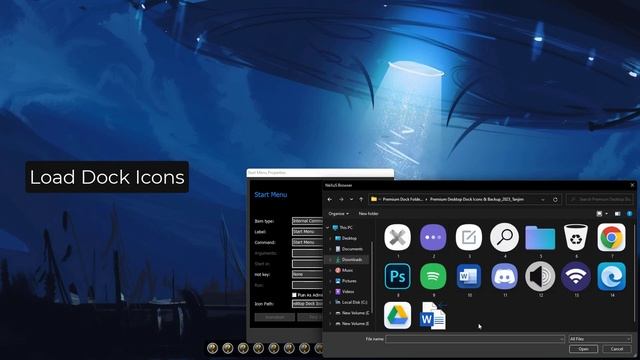
Task: Enable the Run As Admin checkbox
Action: click(294, 295)
